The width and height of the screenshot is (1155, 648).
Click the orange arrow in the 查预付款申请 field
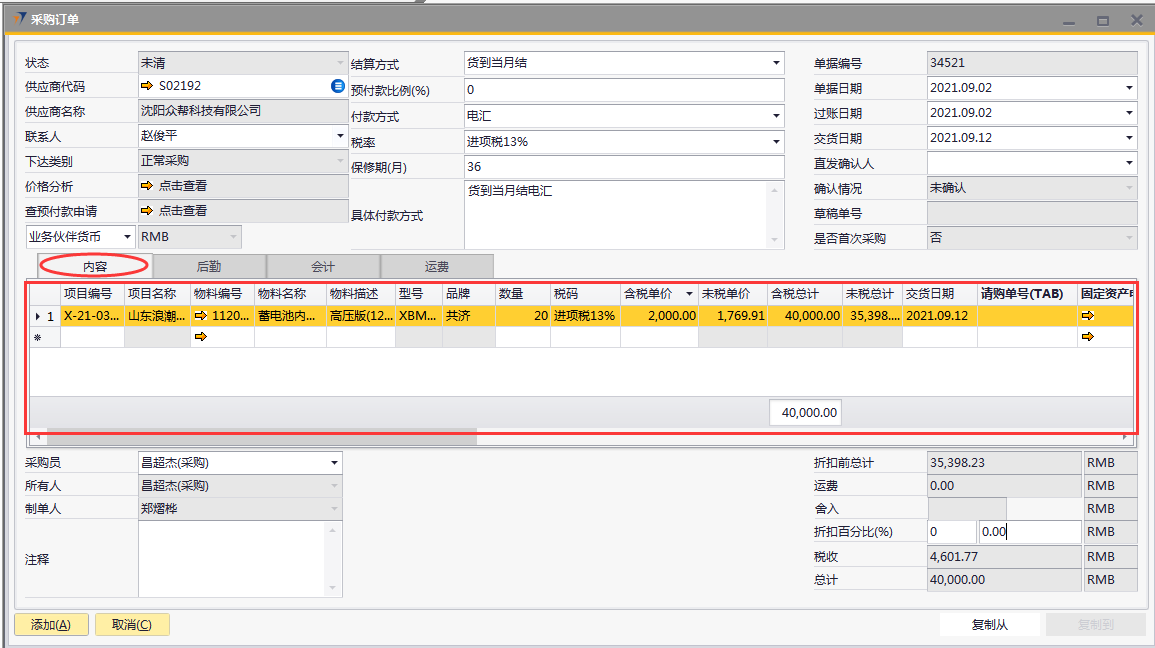tap(146, 211)
